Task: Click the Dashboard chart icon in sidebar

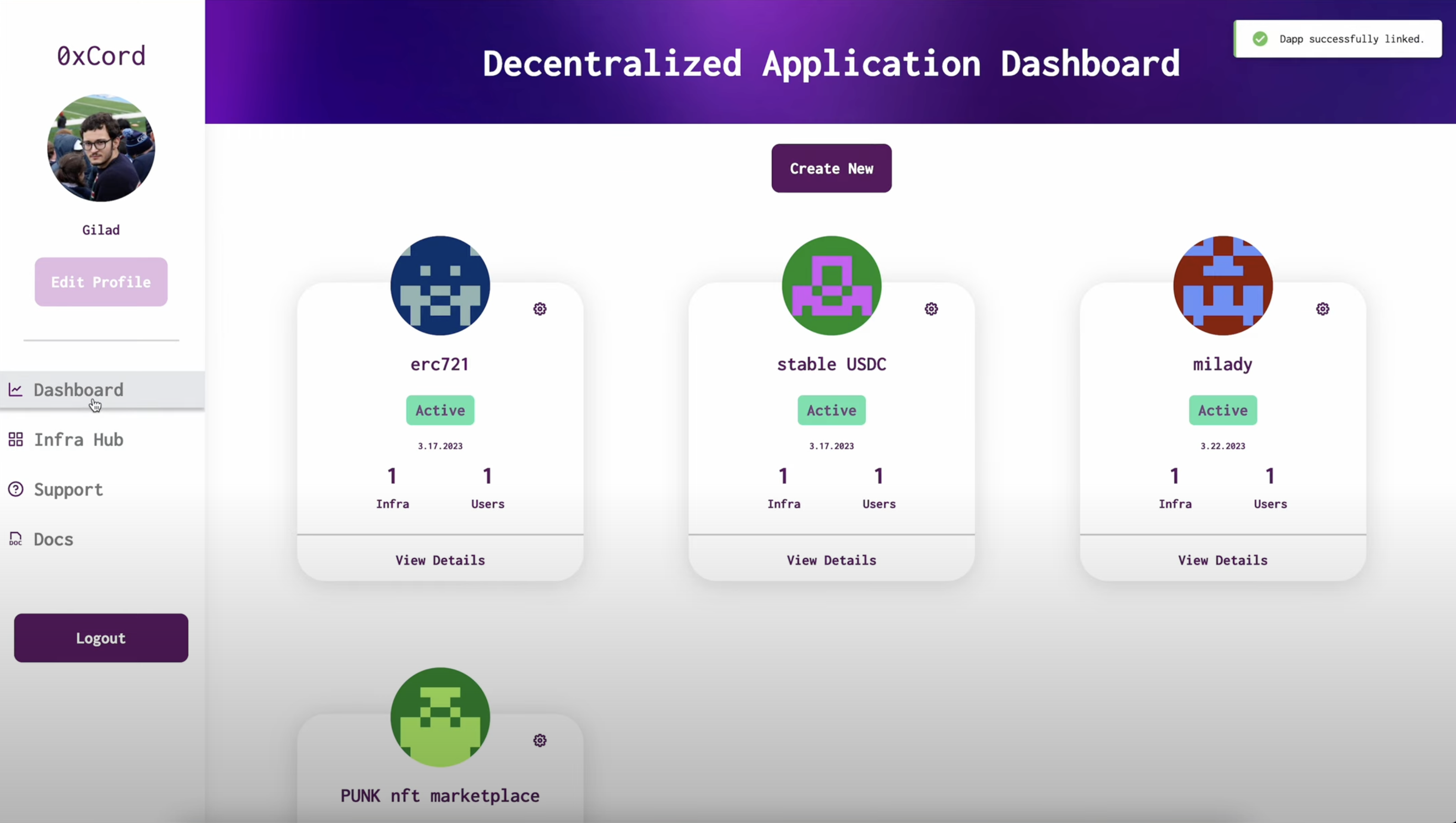Action: pyautogui.click(x=15, y=390)
